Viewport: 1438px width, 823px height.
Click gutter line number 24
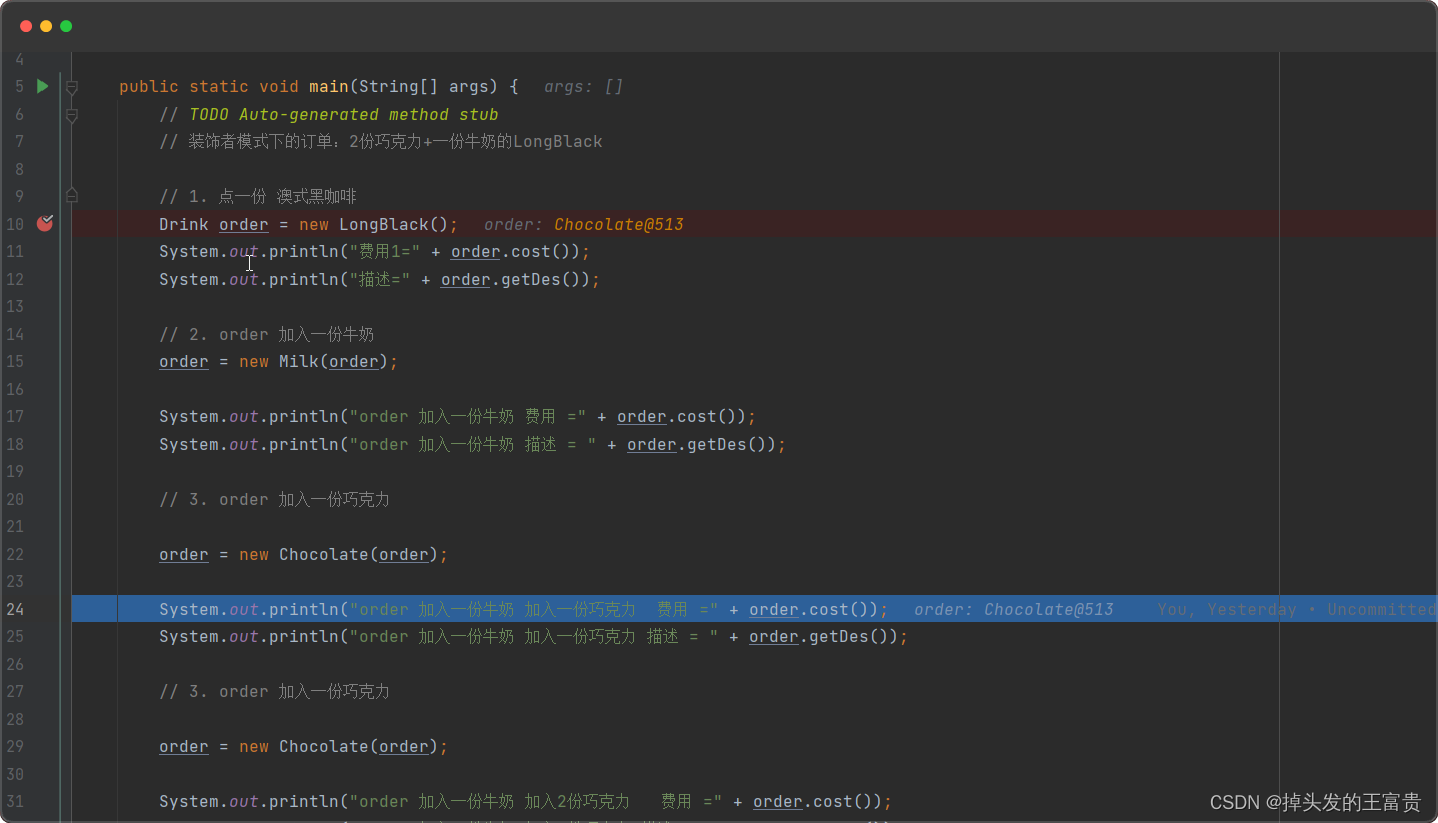(x=14, y=610)
